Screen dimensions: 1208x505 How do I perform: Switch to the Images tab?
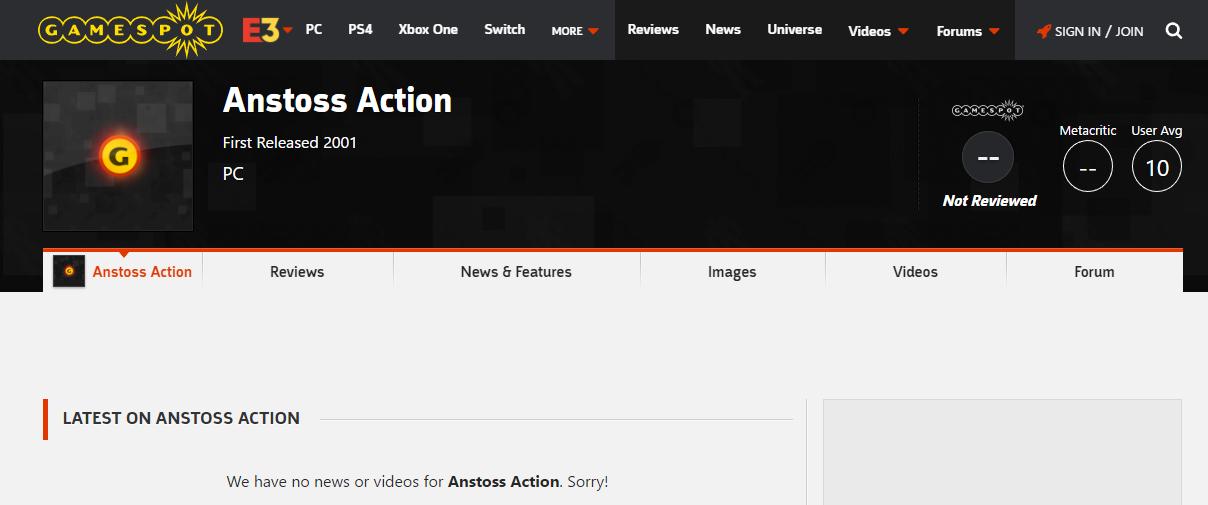click(732, 272)
